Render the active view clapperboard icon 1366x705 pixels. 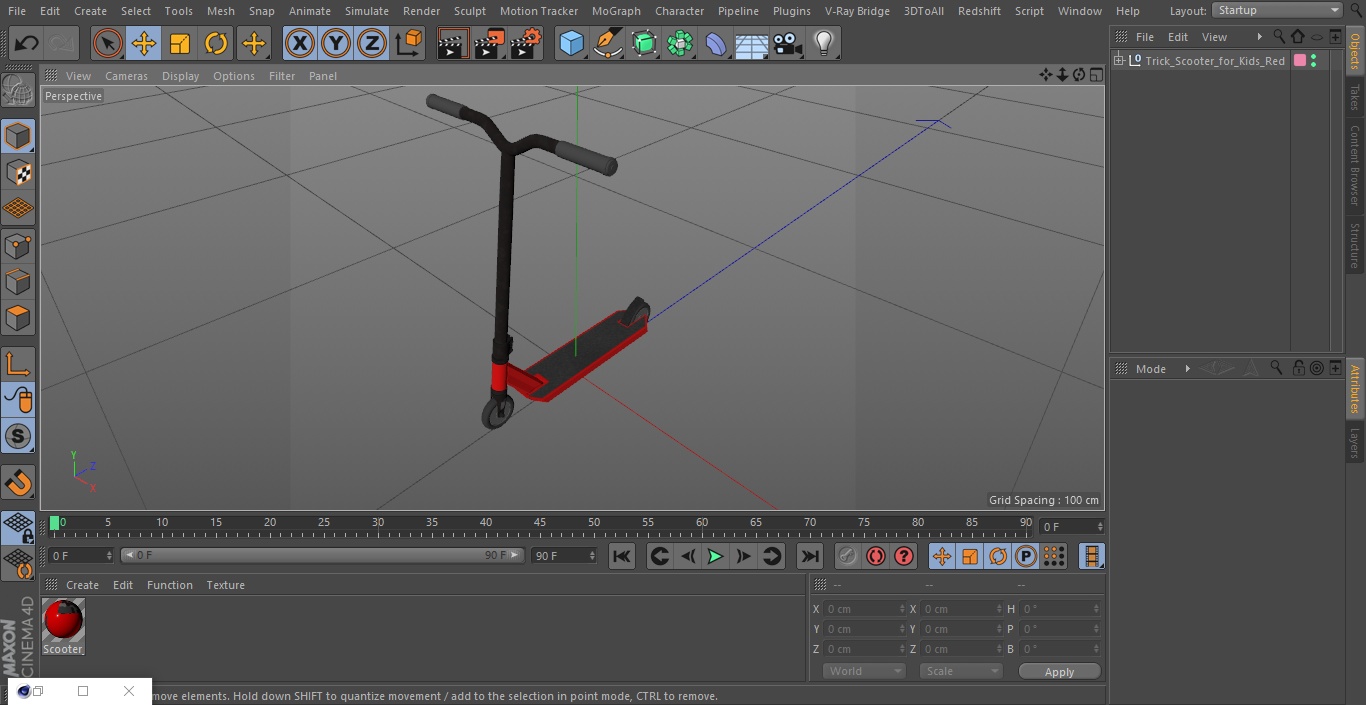pos(453,43)
